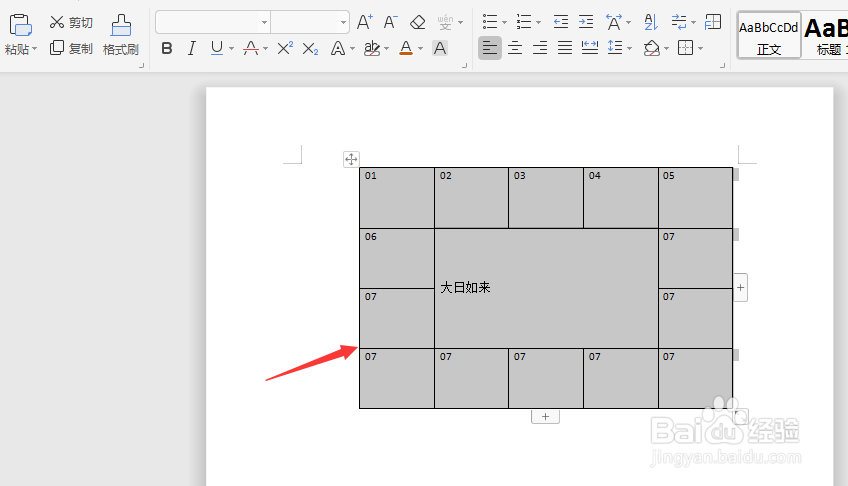
Task: Click the text effects outlined A icon
Action: [x=337, y=48]
